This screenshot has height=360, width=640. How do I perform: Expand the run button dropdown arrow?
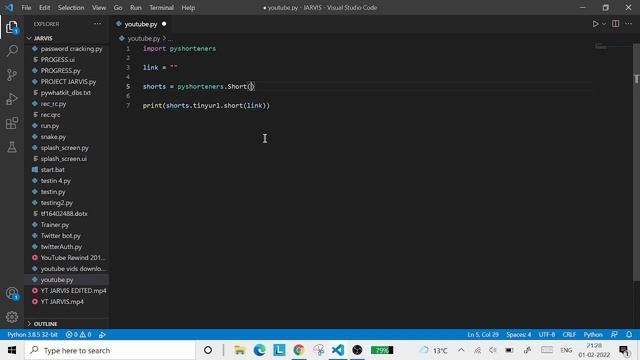[604, 24]
